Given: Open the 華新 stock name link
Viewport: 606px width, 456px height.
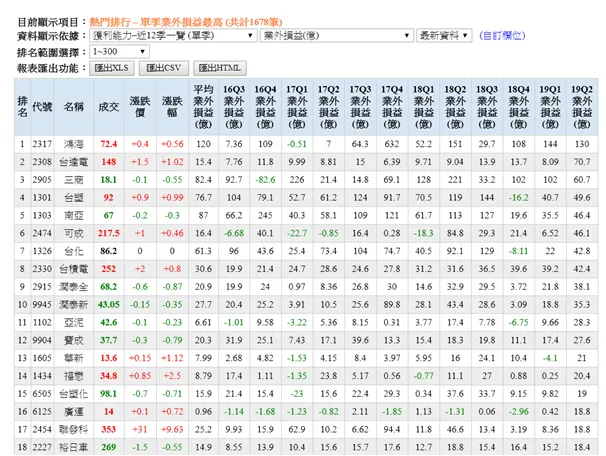Looking at the screenshot, I should tap(73, 358).
